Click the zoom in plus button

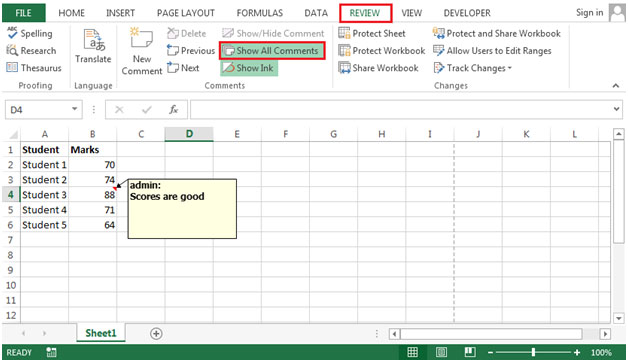tap(577, 352)
